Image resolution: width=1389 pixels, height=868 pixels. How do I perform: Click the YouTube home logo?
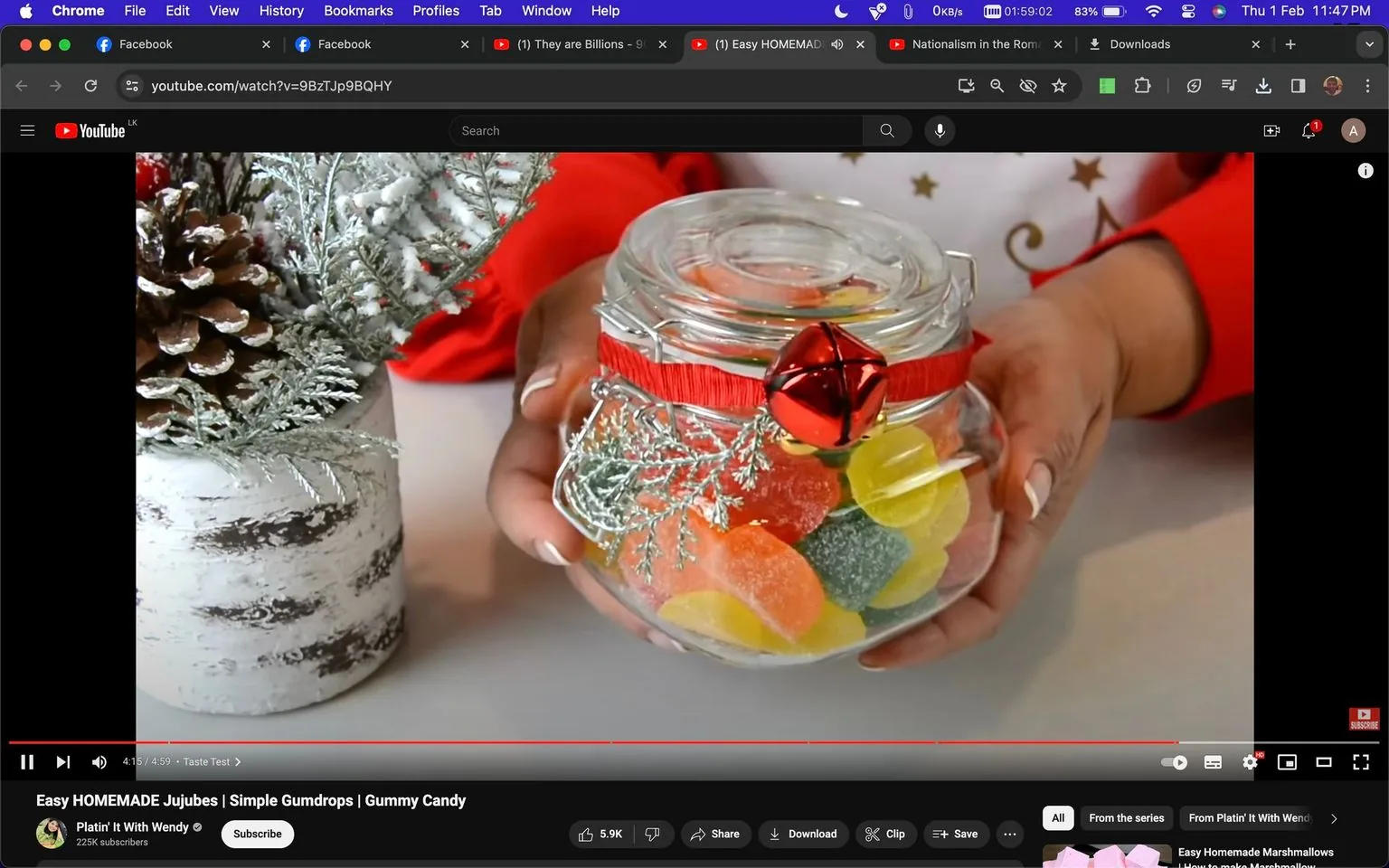pos(90,129)
